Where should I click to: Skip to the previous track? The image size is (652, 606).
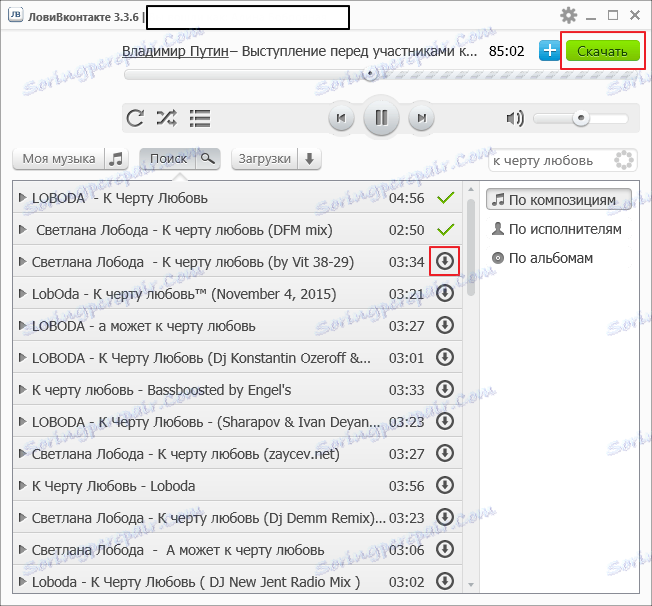click(341, 118)
